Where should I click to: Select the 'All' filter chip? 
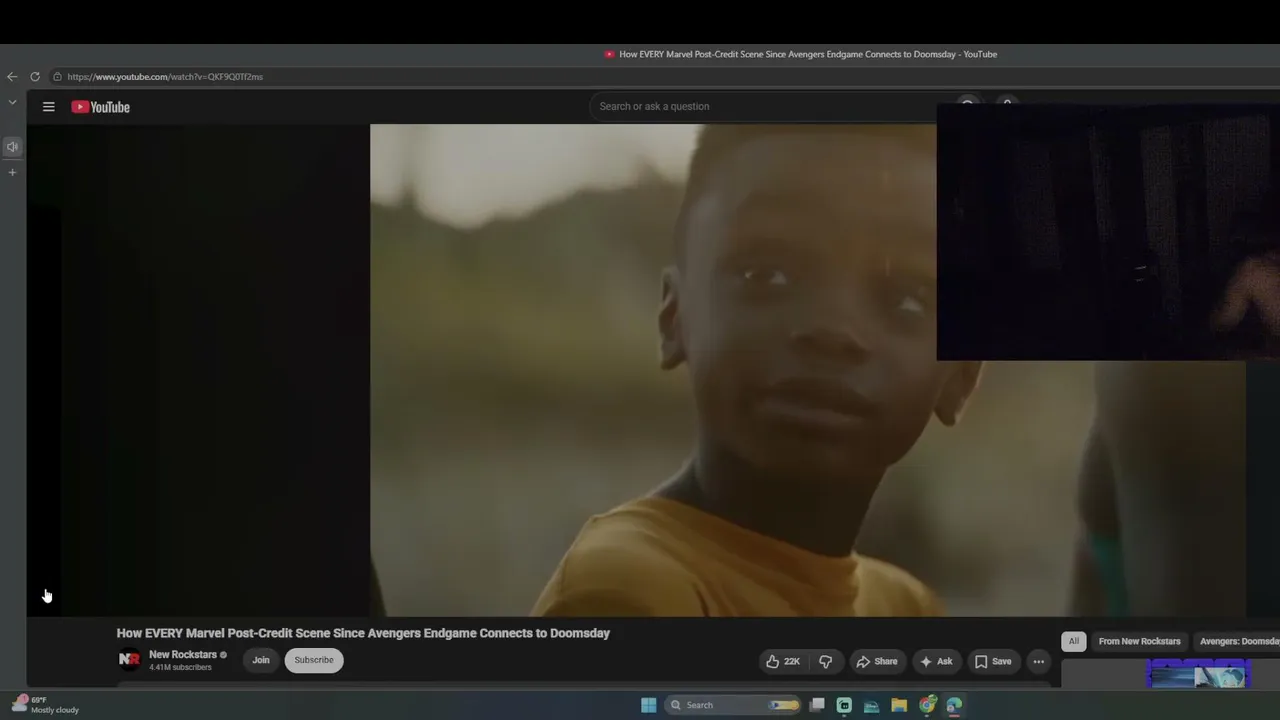coord(1074,641)
